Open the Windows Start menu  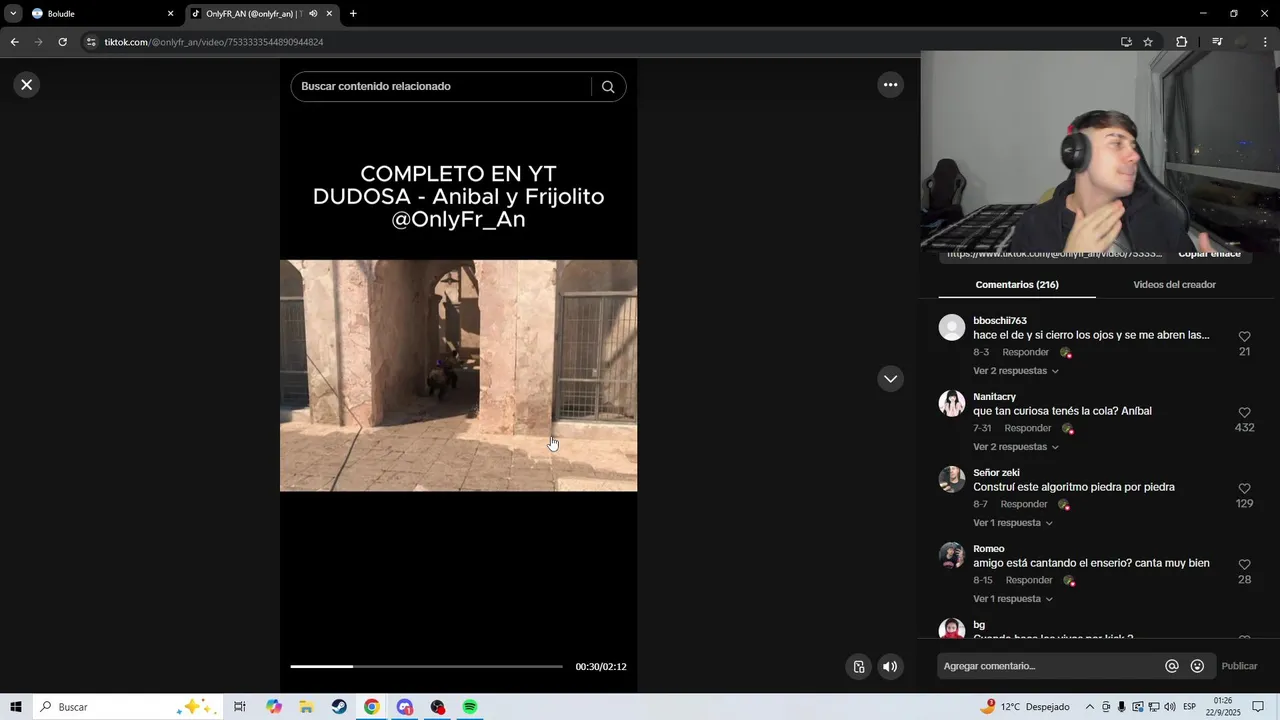(16, 707)
